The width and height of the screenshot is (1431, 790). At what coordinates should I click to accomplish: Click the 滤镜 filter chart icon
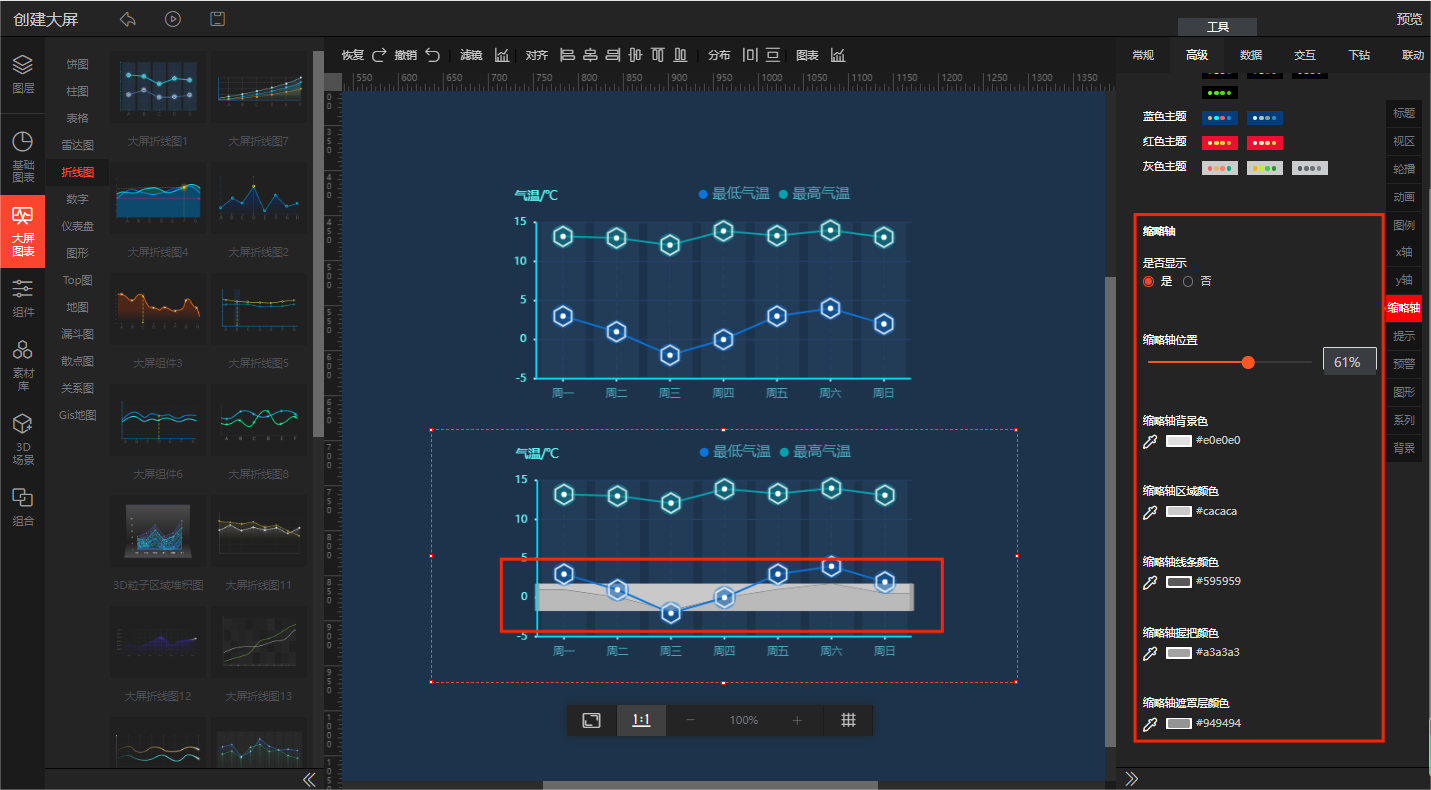pyautogui.click(x=502, y=55)
